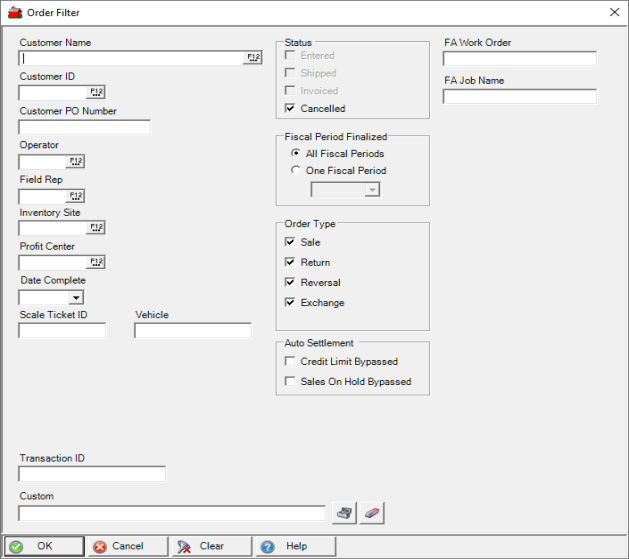Click the Inventory Site F12 lookup icon
Viewport: 629px width, 559px height.
[x=96, y=229]
